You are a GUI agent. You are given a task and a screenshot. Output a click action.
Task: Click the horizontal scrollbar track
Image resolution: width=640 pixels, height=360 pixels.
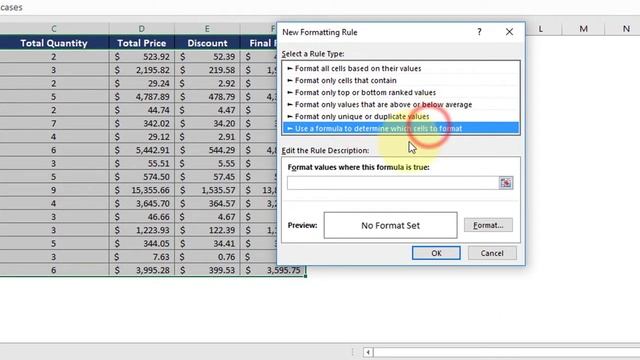point(507,352)
